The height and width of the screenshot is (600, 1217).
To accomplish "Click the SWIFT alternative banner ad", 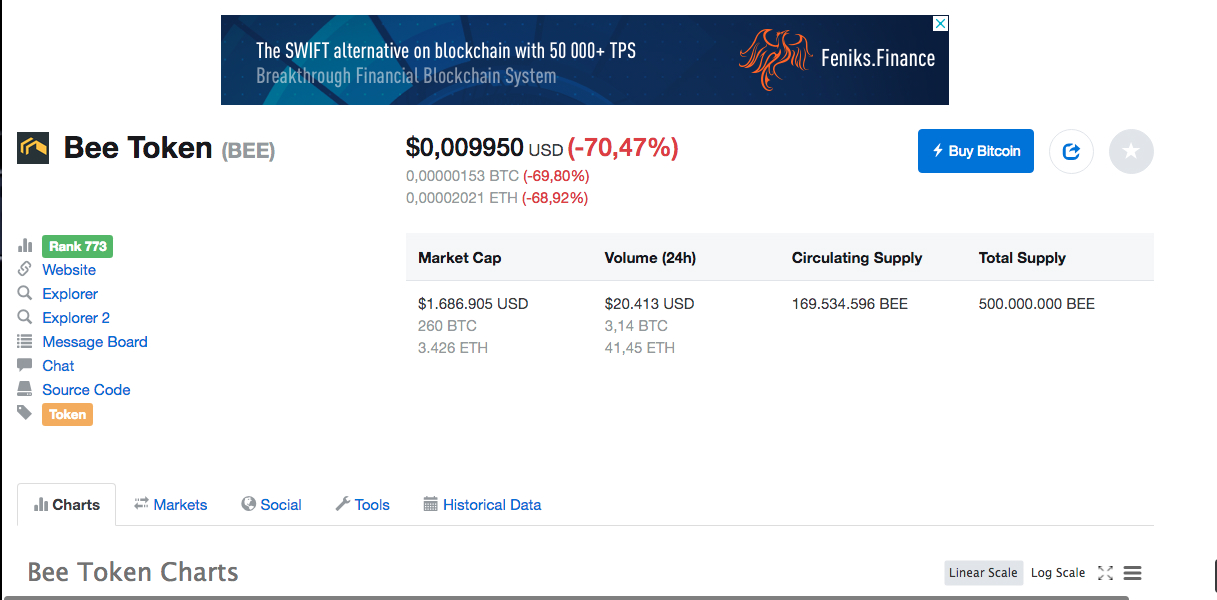I will pyautogui.click(x=584, y=60).
